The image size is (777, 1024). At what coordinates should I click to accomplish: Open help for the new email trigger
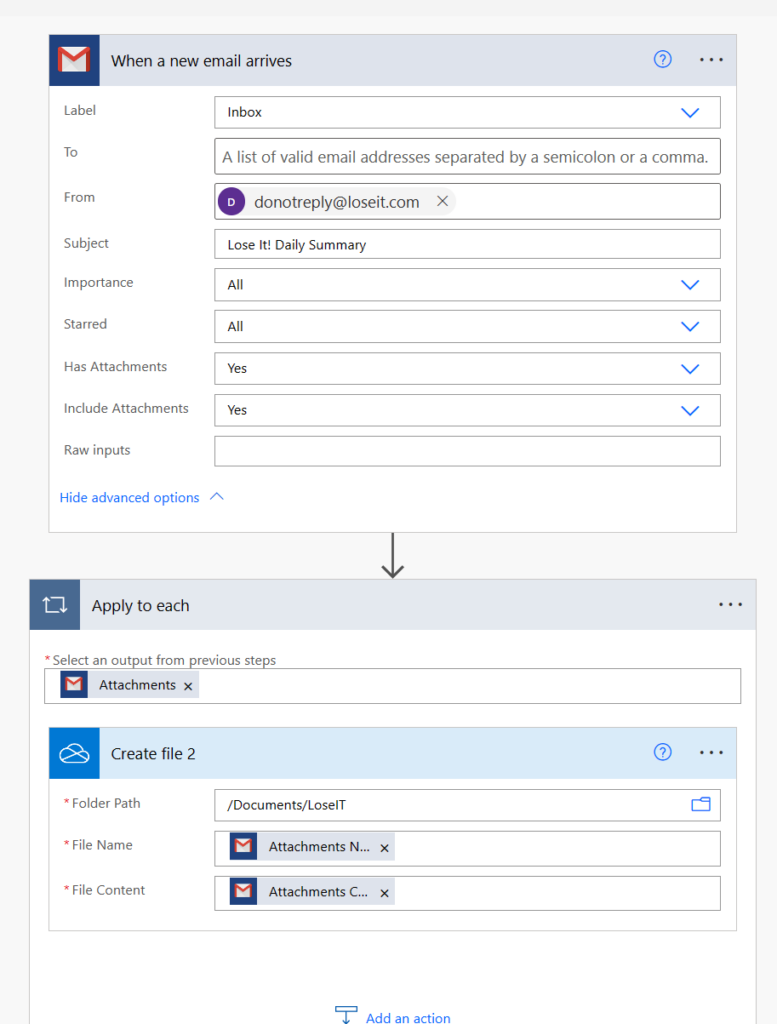tap(662, 60)
